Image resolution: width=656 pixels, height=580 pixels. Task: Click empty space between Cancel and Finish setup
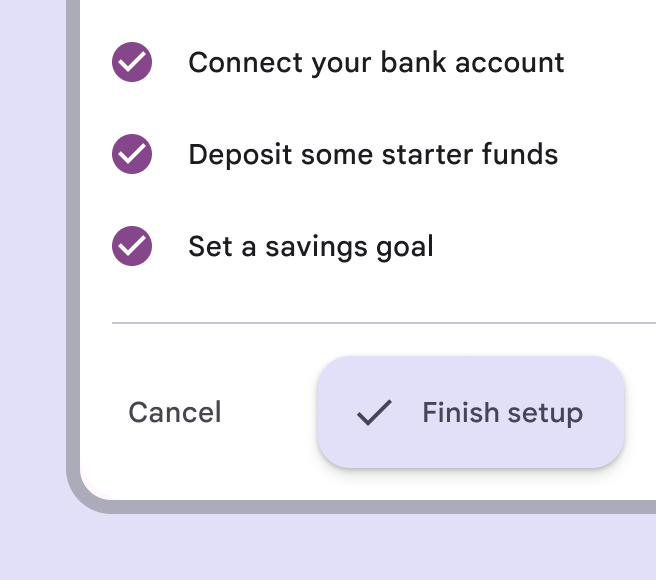pyautogui.click(x=270, y=412)
